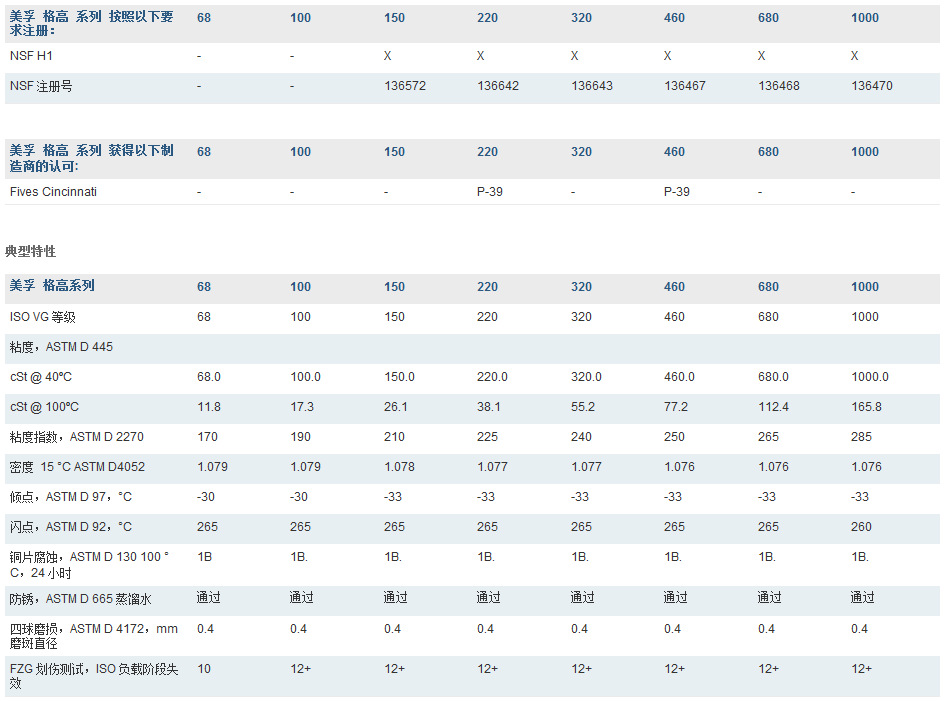Click viscosity index value 250
This screenshot has height=701, width=944.
pyautogui.click(x=674, y=437)
